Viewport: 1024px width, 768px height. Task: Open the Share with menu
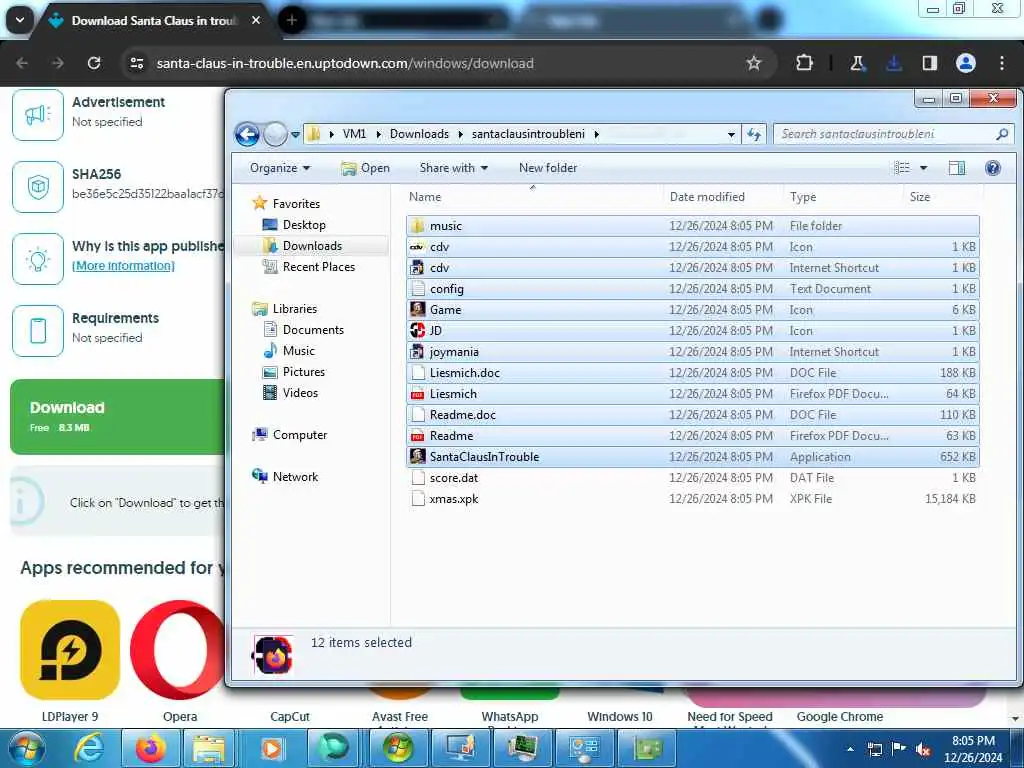[453, 168]
